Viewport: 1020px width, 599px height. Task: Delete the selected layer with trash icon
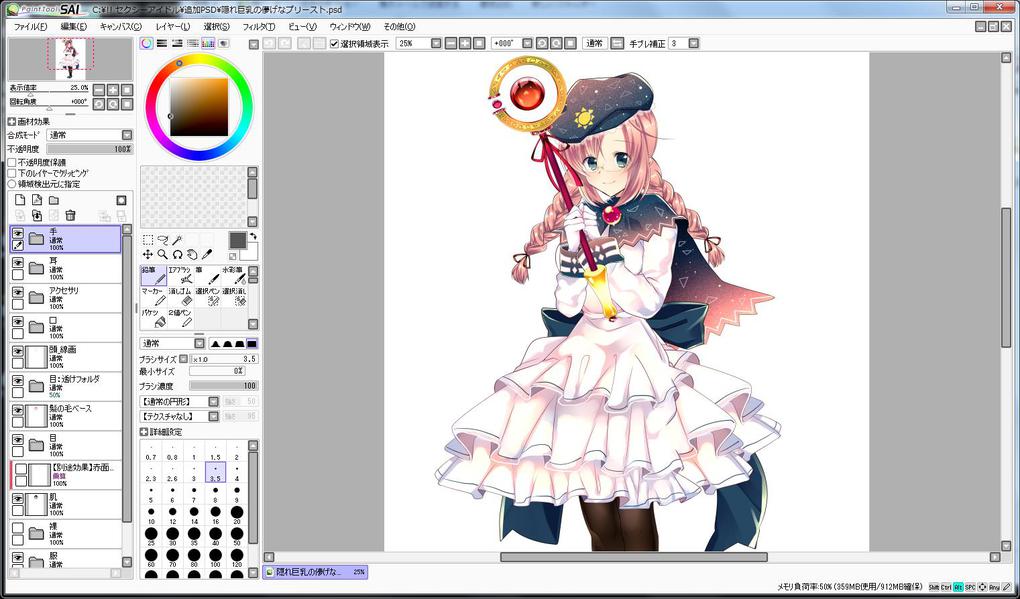click(x=71, y=215)
